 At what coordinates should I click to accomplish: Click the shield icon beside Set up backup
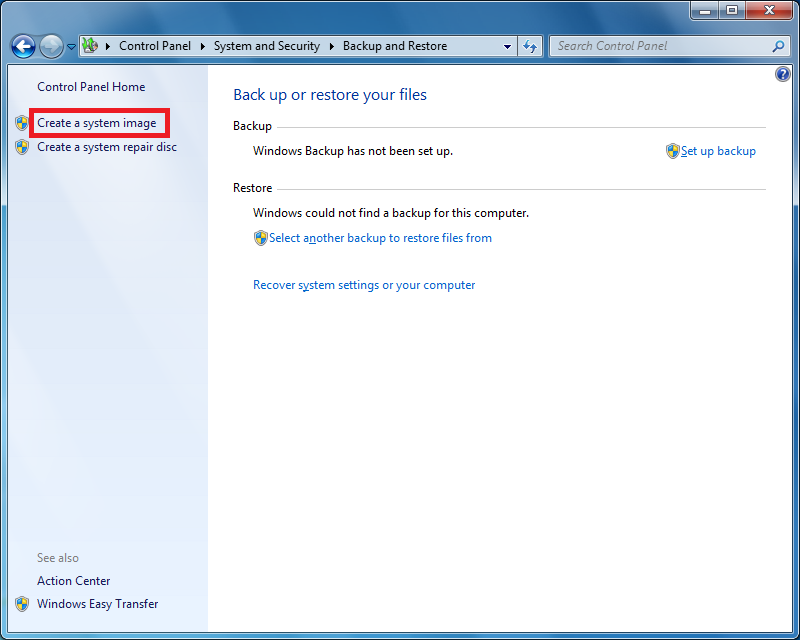coord(673,151)
